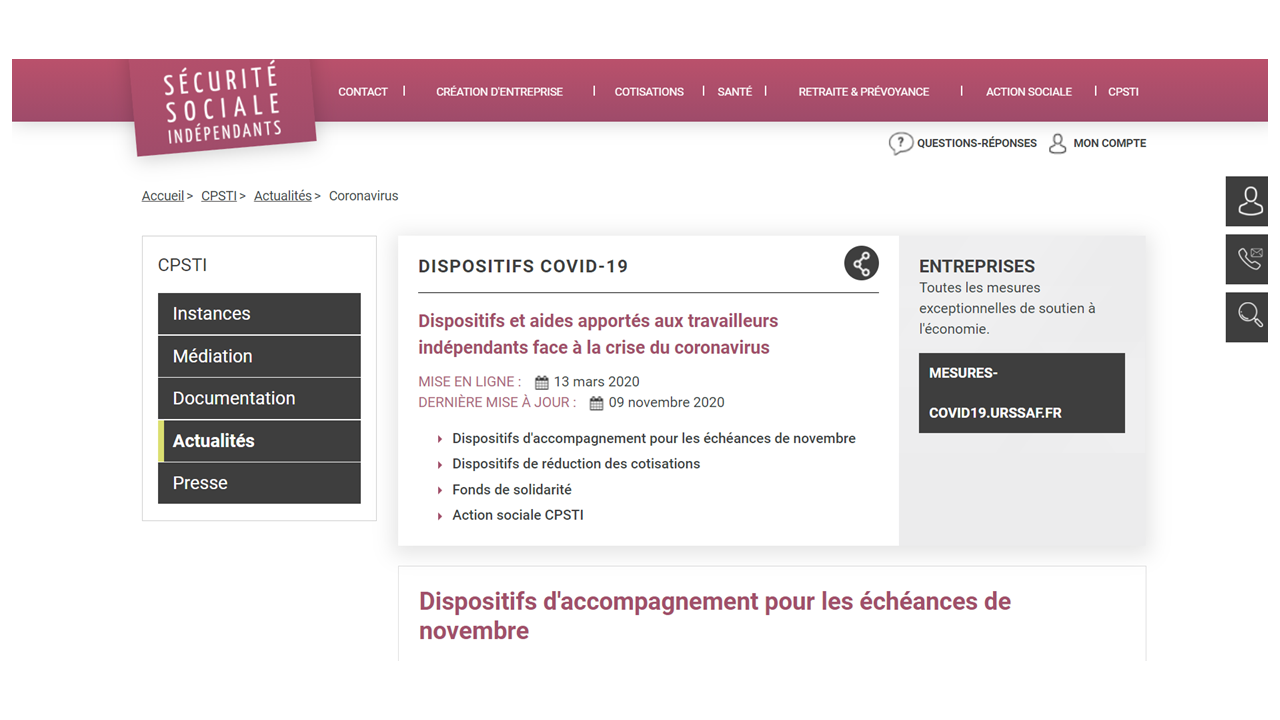The image size is (1280, 720).
Task: Follow the Actualités breadcrumb link
Action: coord(282,196)
